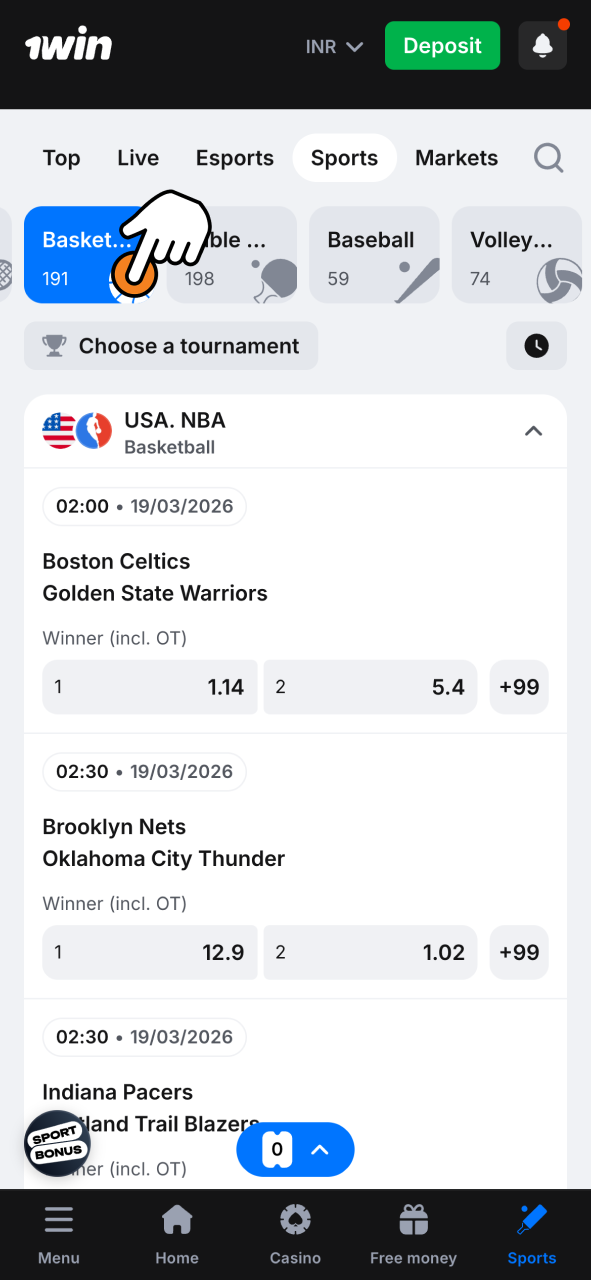Switch to the Live tab

click(x=137, y=157)
